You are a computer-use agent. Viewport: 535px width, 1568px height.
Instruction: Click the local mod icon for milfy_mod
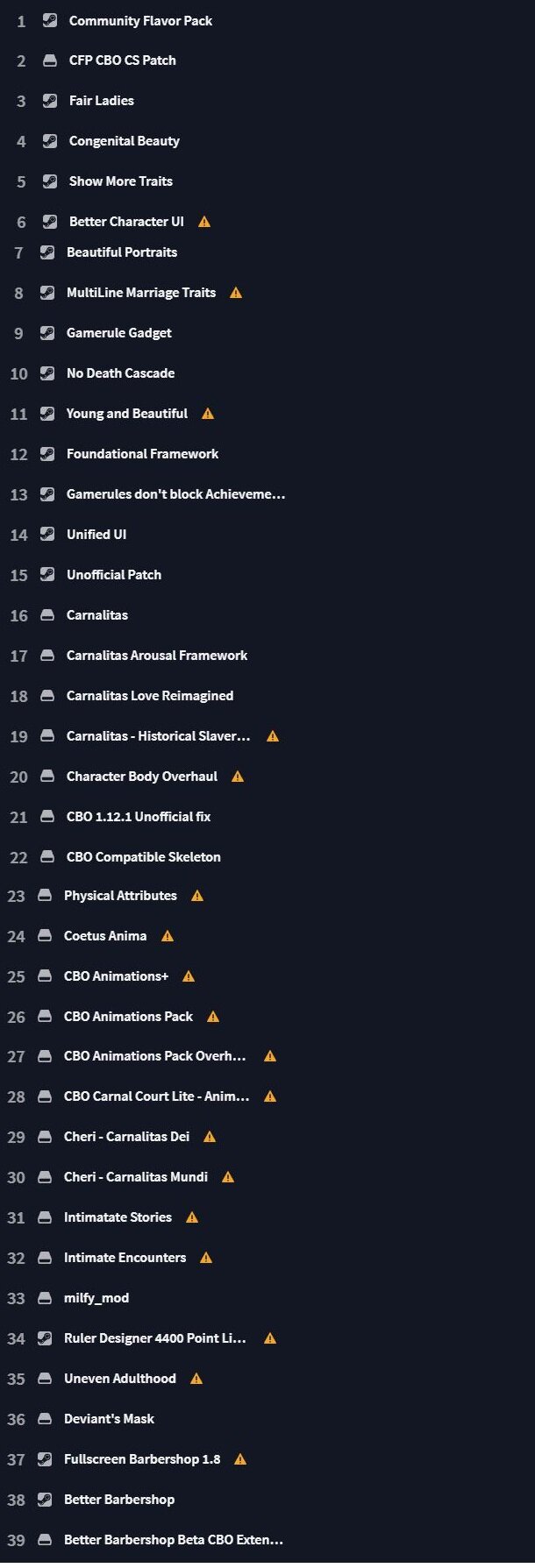coord(45,1297)
